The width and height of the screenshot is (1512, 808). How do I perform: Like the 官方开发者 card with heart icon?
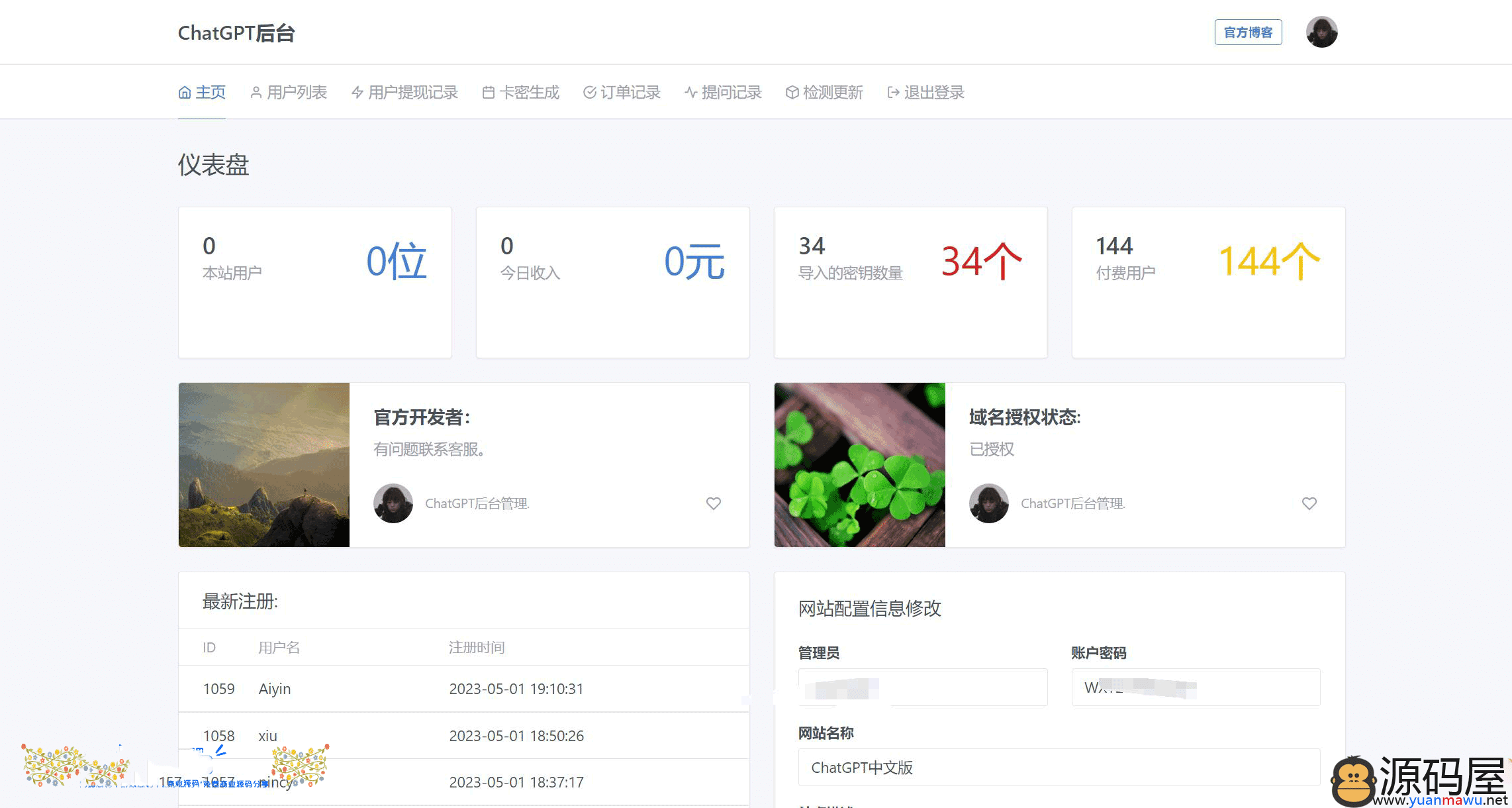713,503
